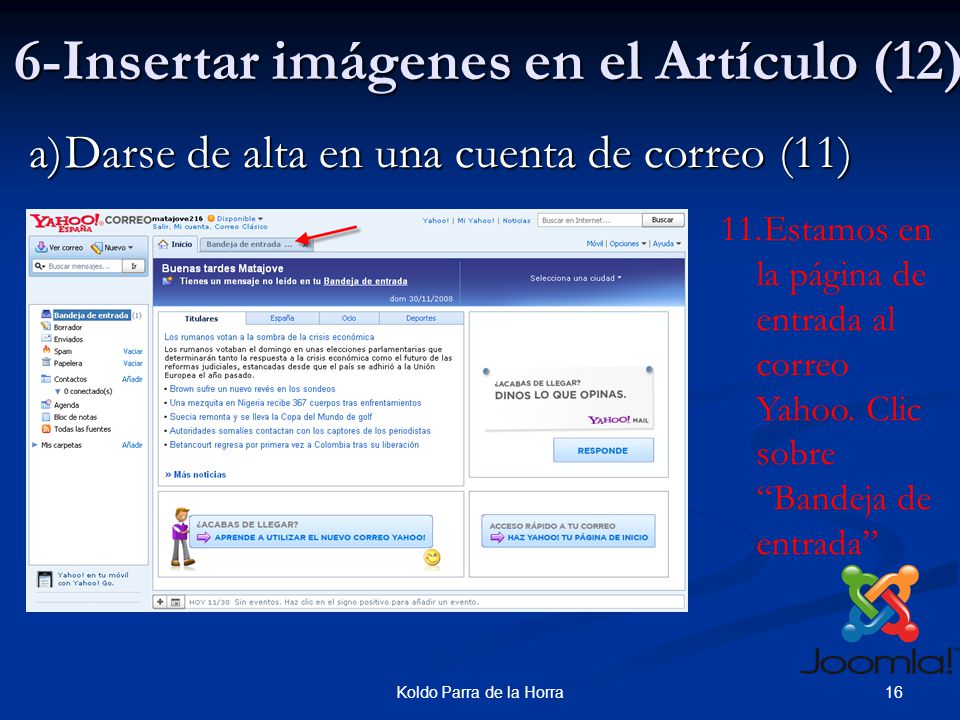The image size is (960, 720).
Task: Select the Ocio news tab
Action: pyautogui.click(x=349, y=318)
